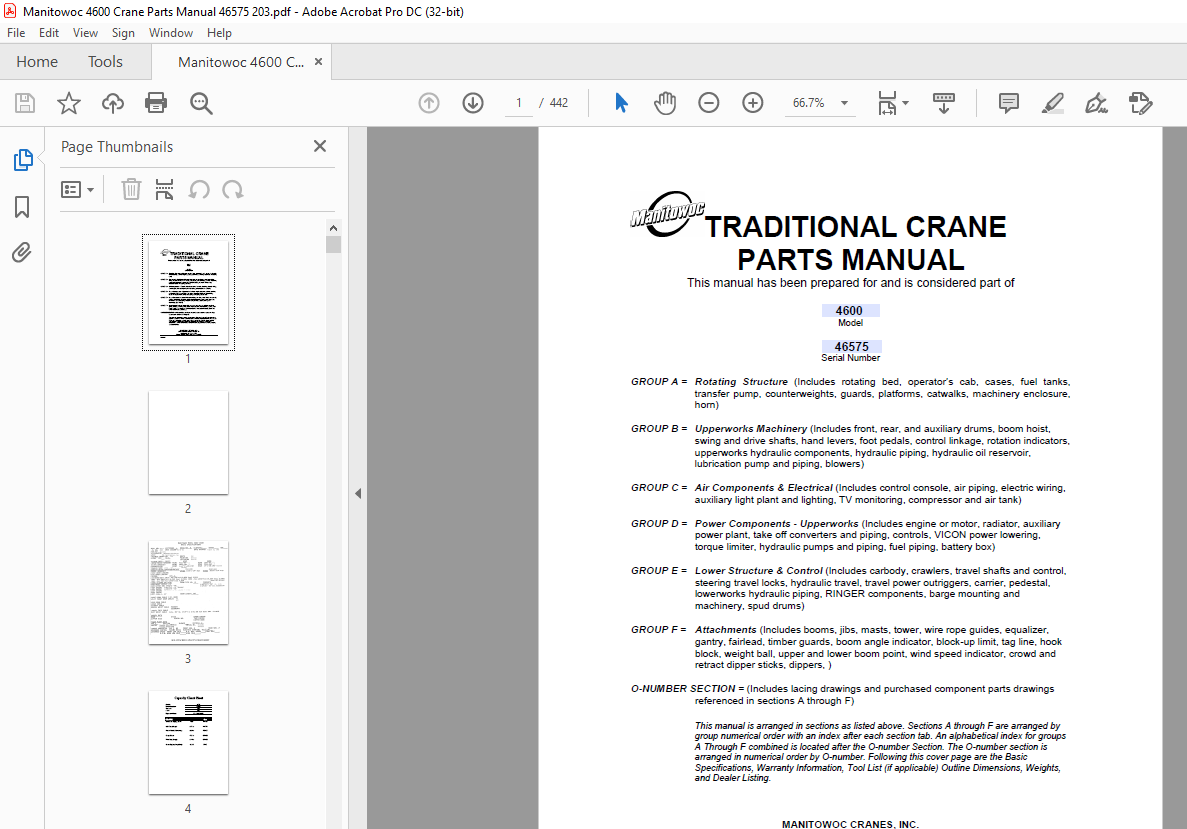The image size is (1187, 829).
Task: Rotate page counterclockwise
Action: point(199,189)
